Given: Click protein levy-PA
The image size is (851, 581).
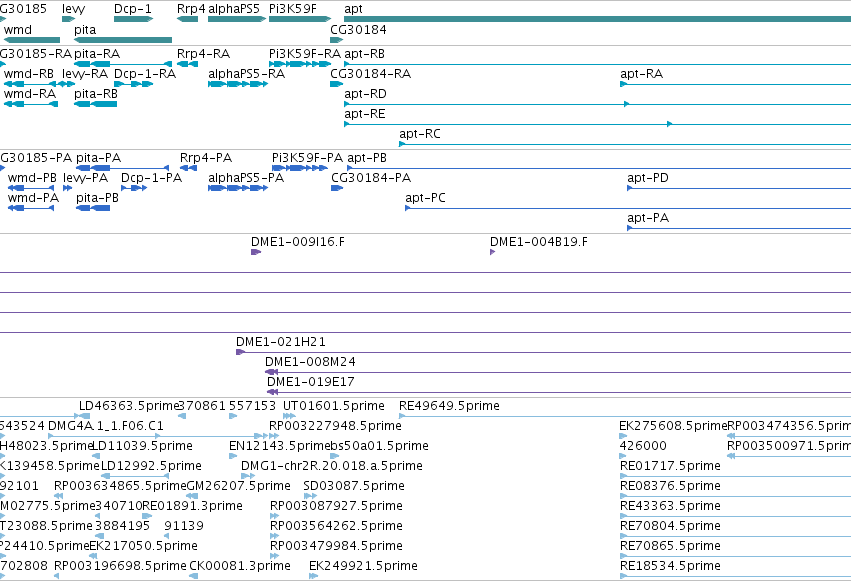Looking at the screenshot, I should tap(86, 178).
